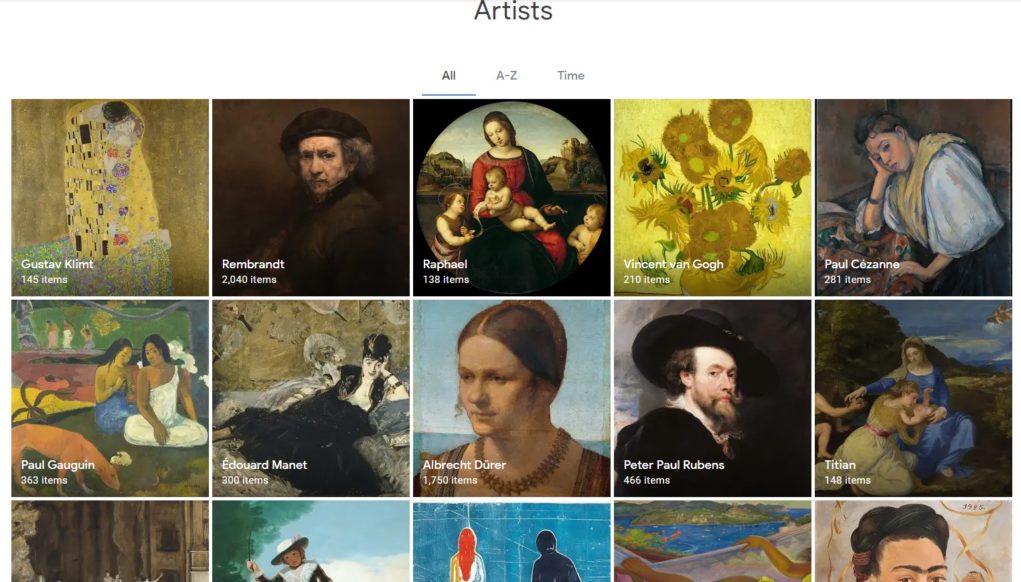This screenshot has width=1021, height=582.
Task: Open the Frida Kahlo self-portrait tile
Action: click(x=914, y=541)
